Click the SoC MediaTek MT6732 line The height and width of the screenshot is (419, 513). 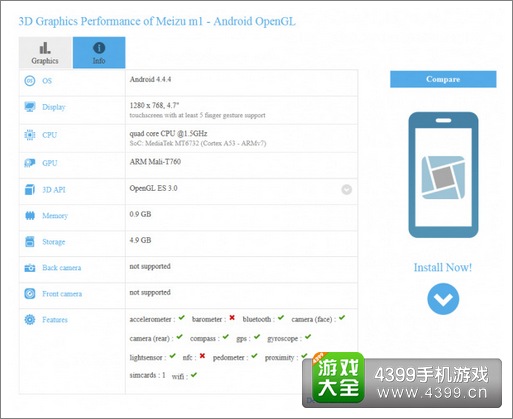198,143
